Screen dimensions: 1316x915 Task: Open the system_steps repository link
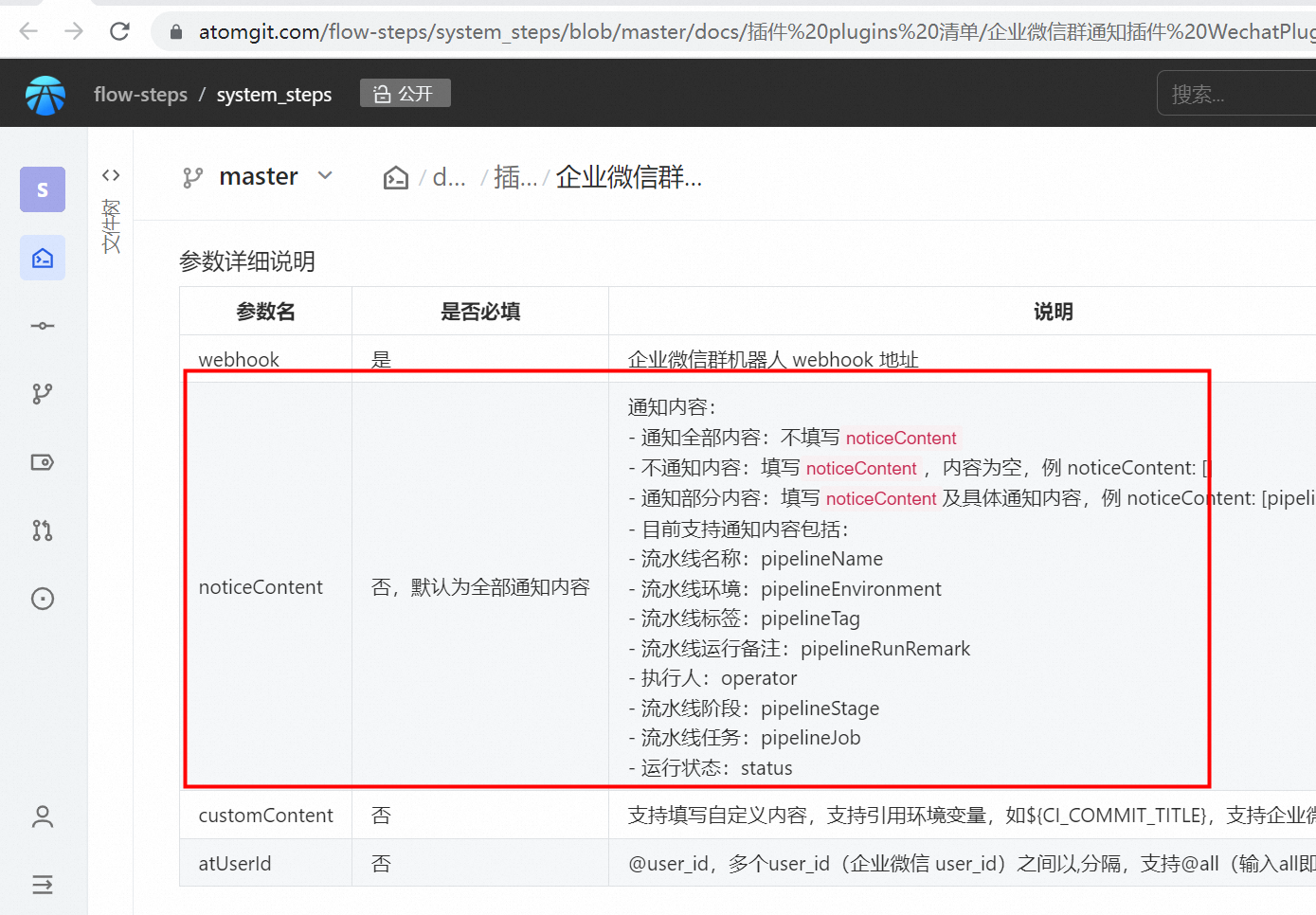tap(274, 95)
